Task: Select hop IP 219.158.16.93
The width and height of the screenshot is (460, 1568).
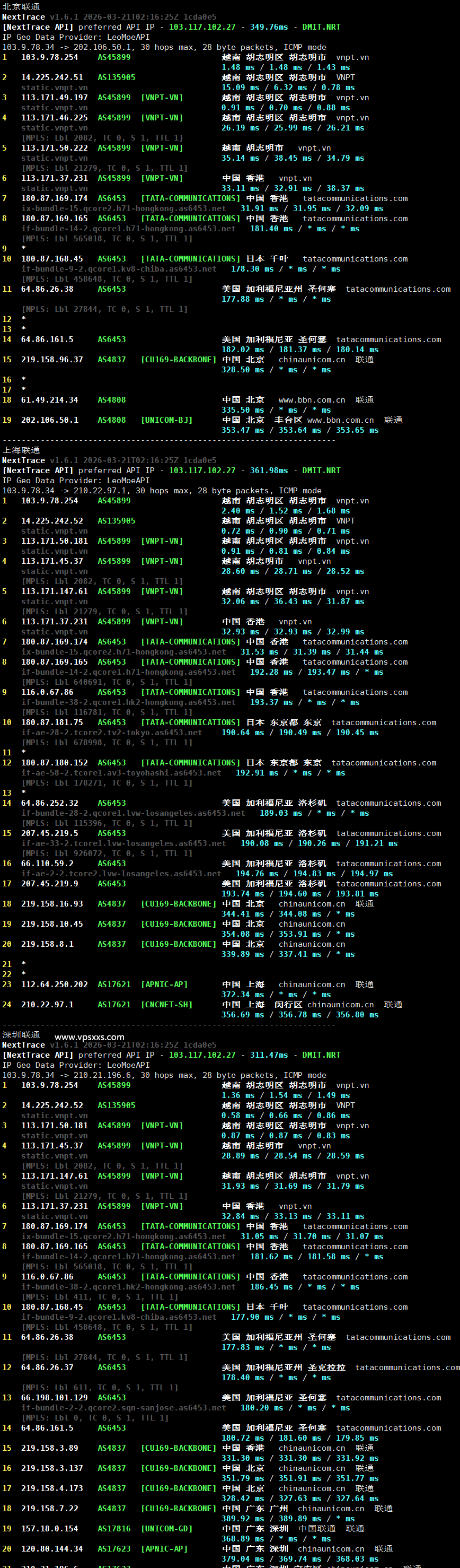Action: coord(52,904)
